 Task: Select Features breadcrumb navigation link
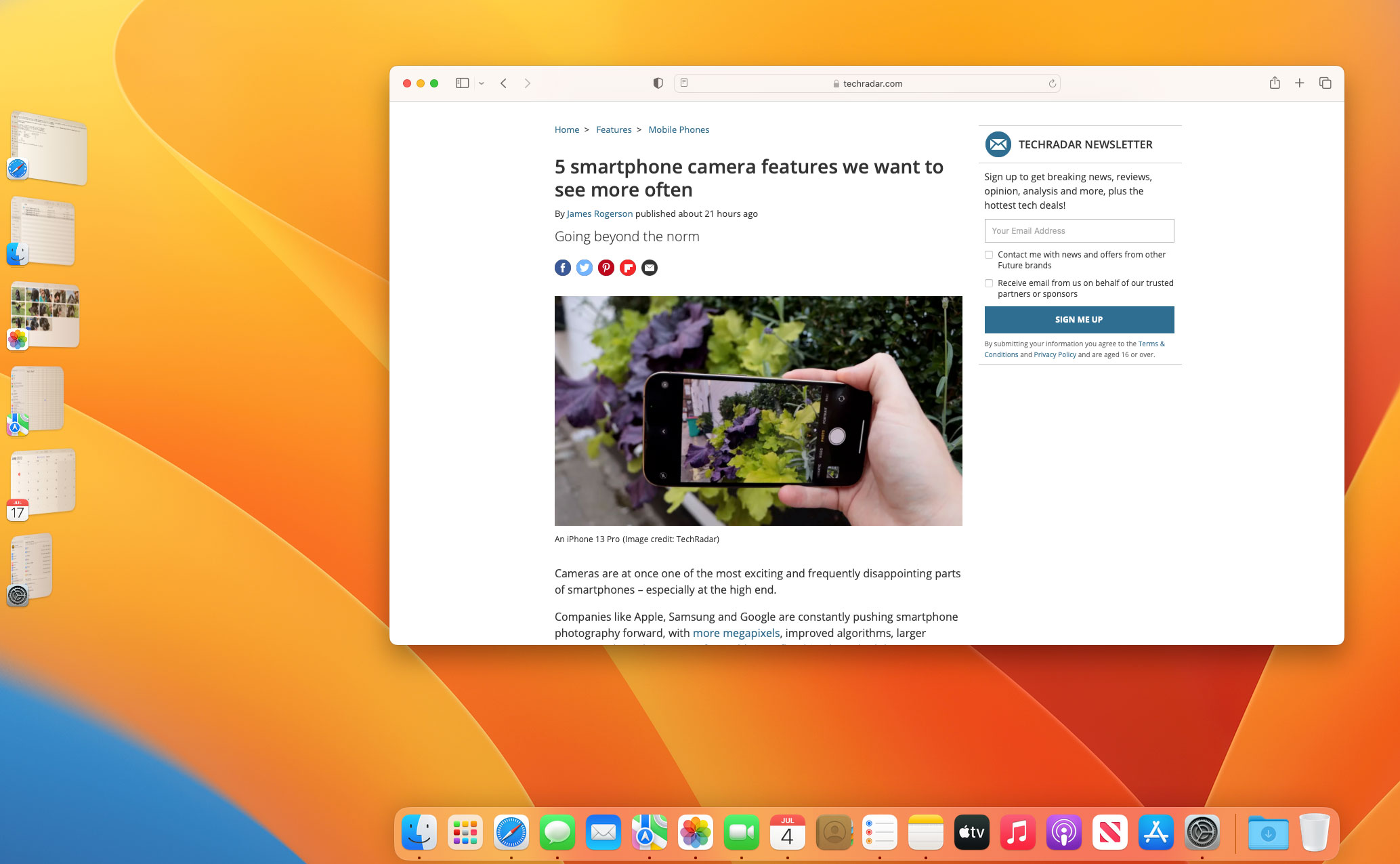tap(613, 129)
